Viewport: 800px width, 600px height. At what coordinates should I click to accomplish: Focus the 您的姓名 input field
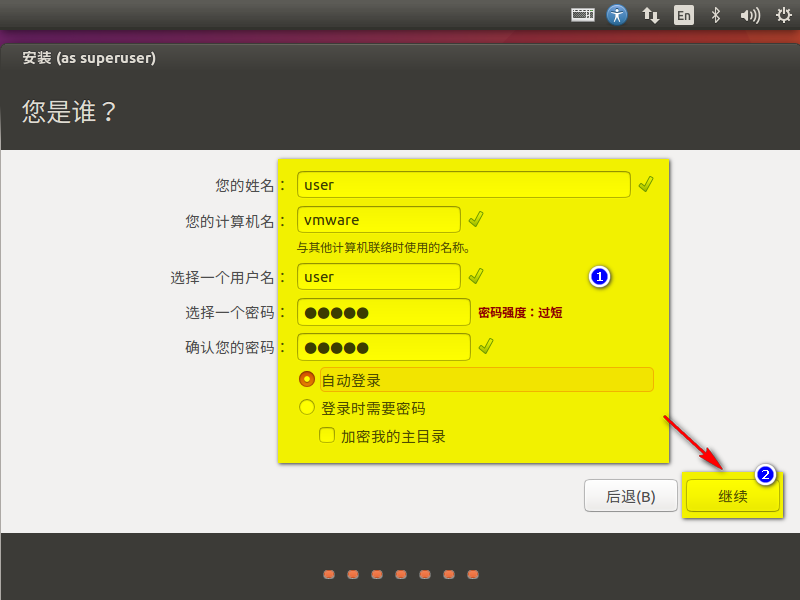point(463,185)
